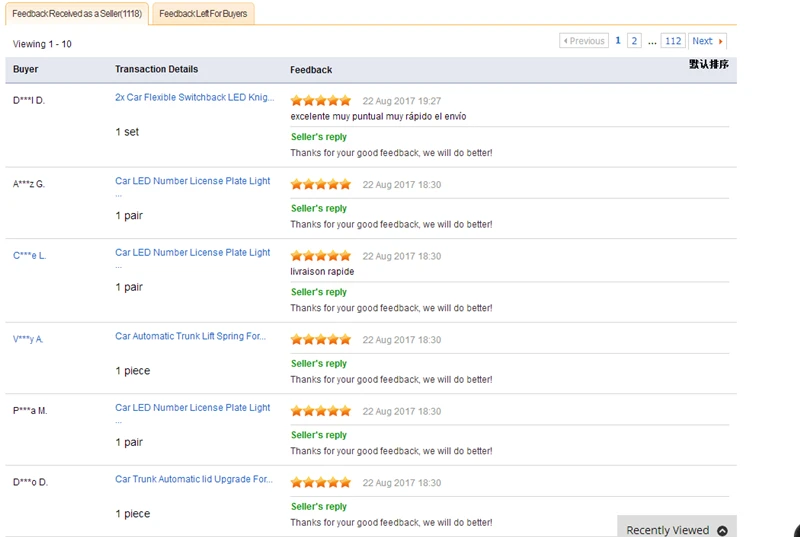Click star rating in D***l D. review
Image resolution: width=800 pixels, height=537 pixels.
click(321, 100)
